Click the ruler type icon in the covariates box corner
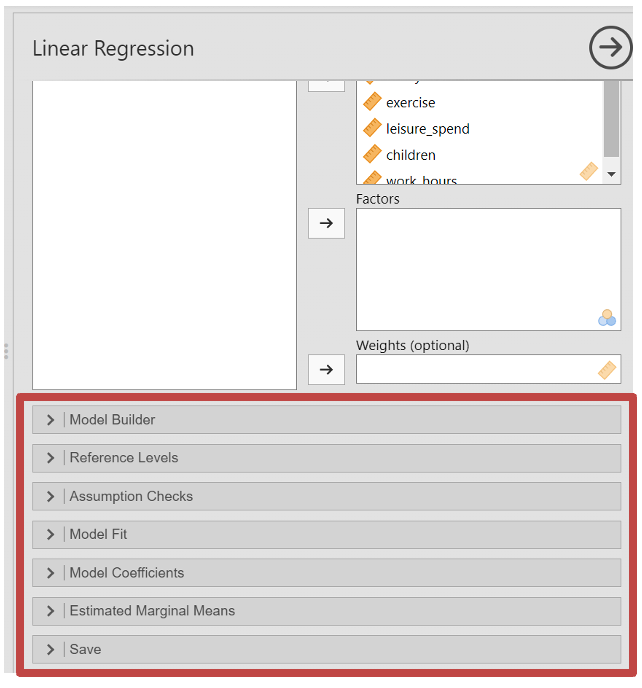Viewport: 642px width, 688px height. click(589, 172)
